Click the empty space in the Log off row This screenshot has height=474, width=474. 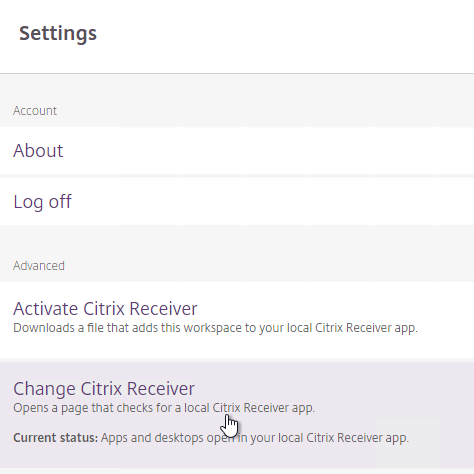tap(267, 202)
